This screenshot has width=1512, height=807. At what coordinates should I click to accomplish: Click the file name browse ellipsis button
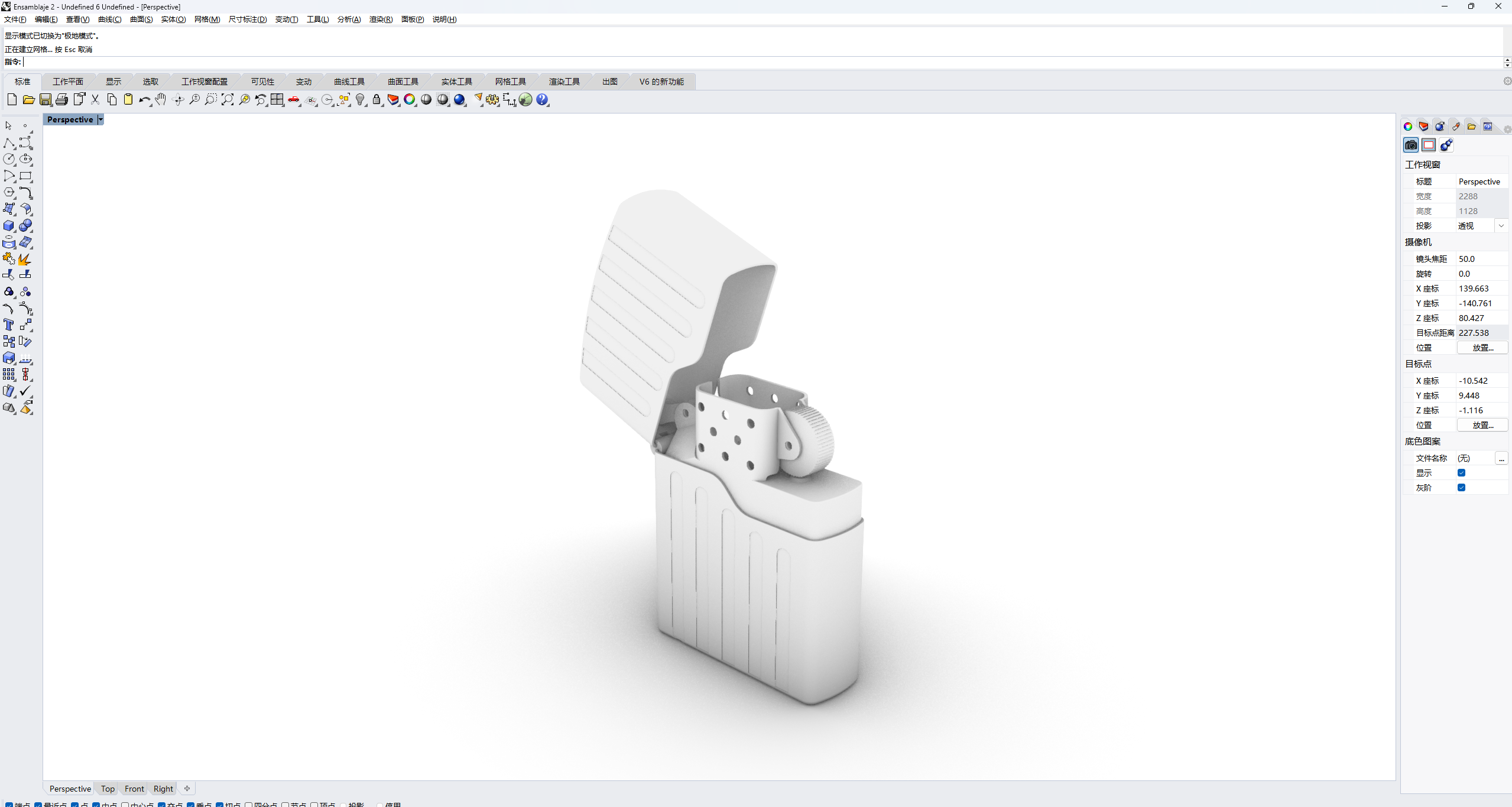tap(1501, 458)
